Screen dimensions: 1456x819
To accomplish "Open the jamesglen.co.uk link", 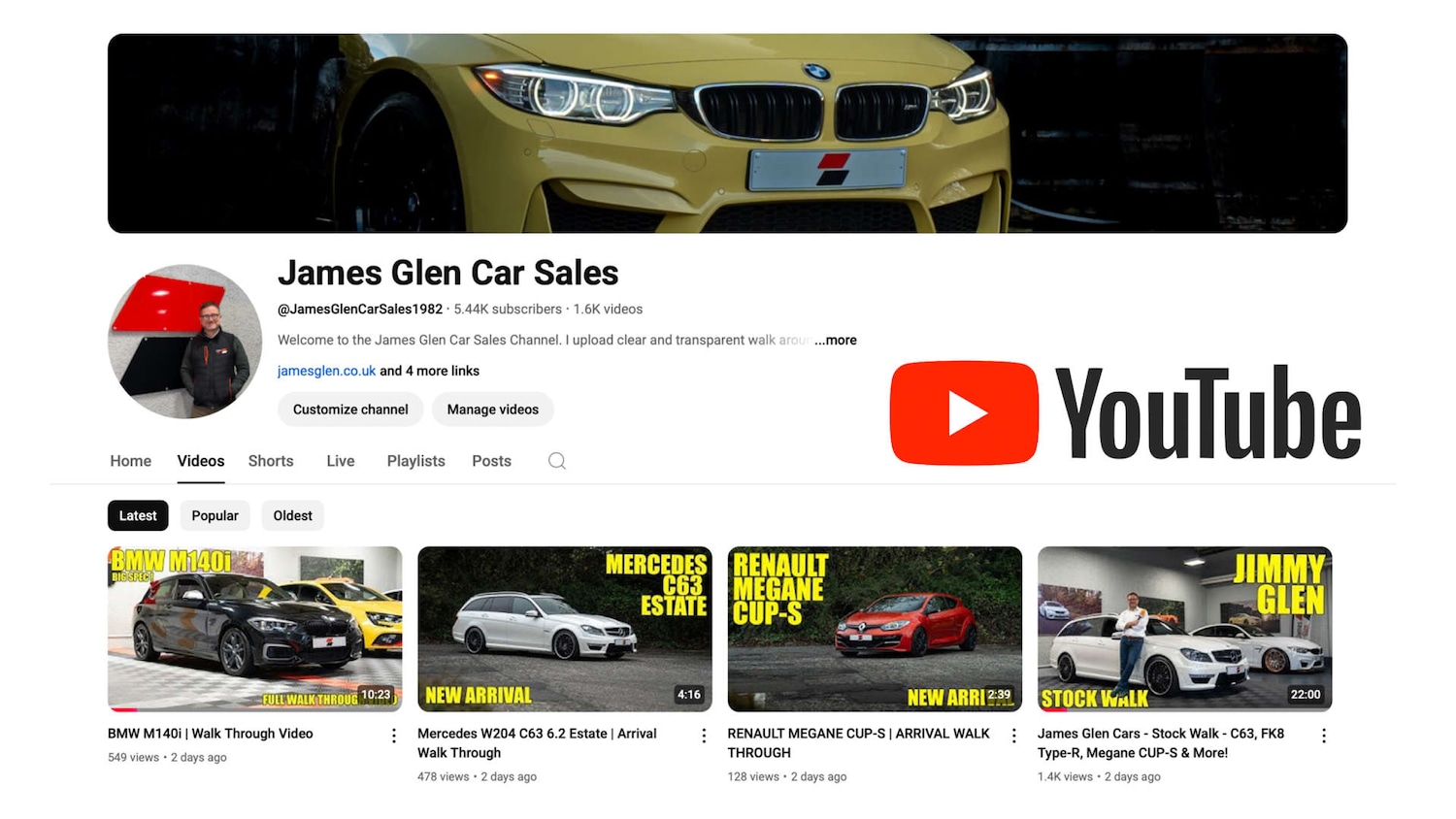I will (x=325, y=371).
